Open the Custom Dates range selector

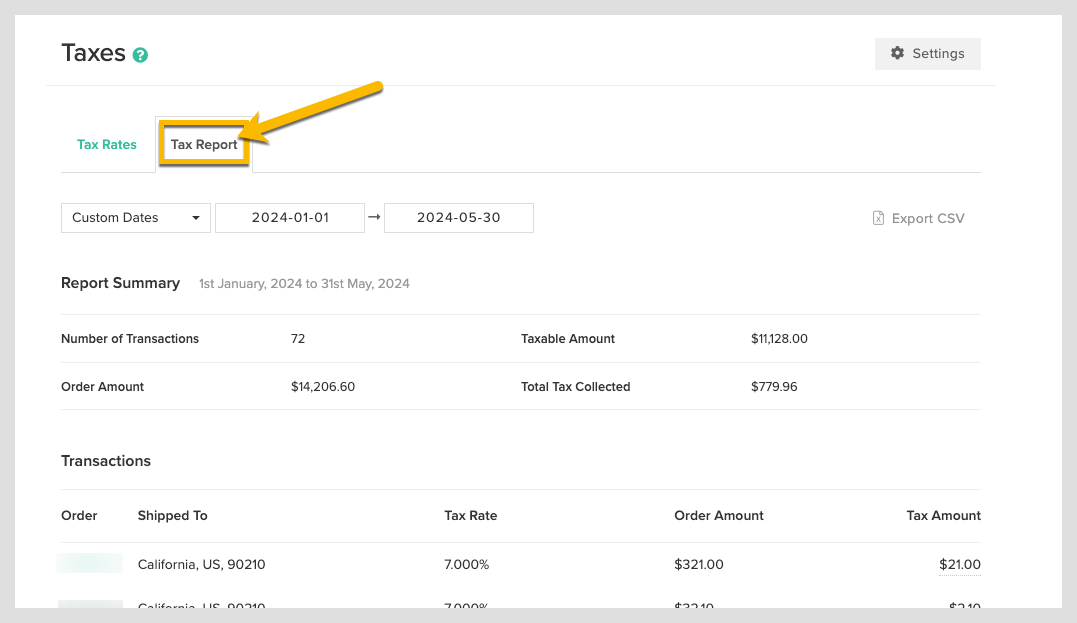[x=135, y=217]
